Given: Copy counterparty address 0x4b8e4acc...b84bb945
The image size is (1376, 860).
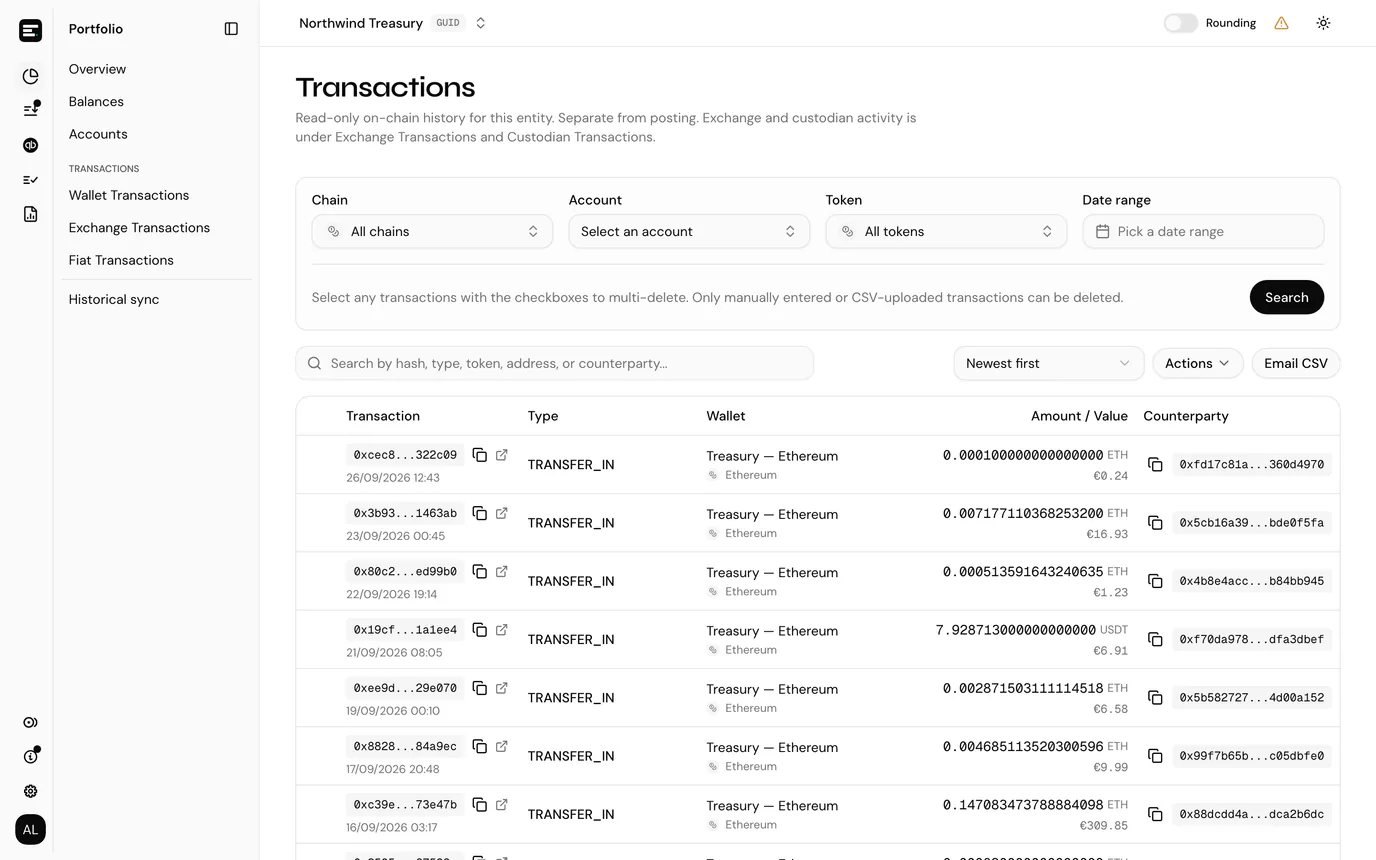Looking at the screenshot, I should click(x=1155, y=581).
